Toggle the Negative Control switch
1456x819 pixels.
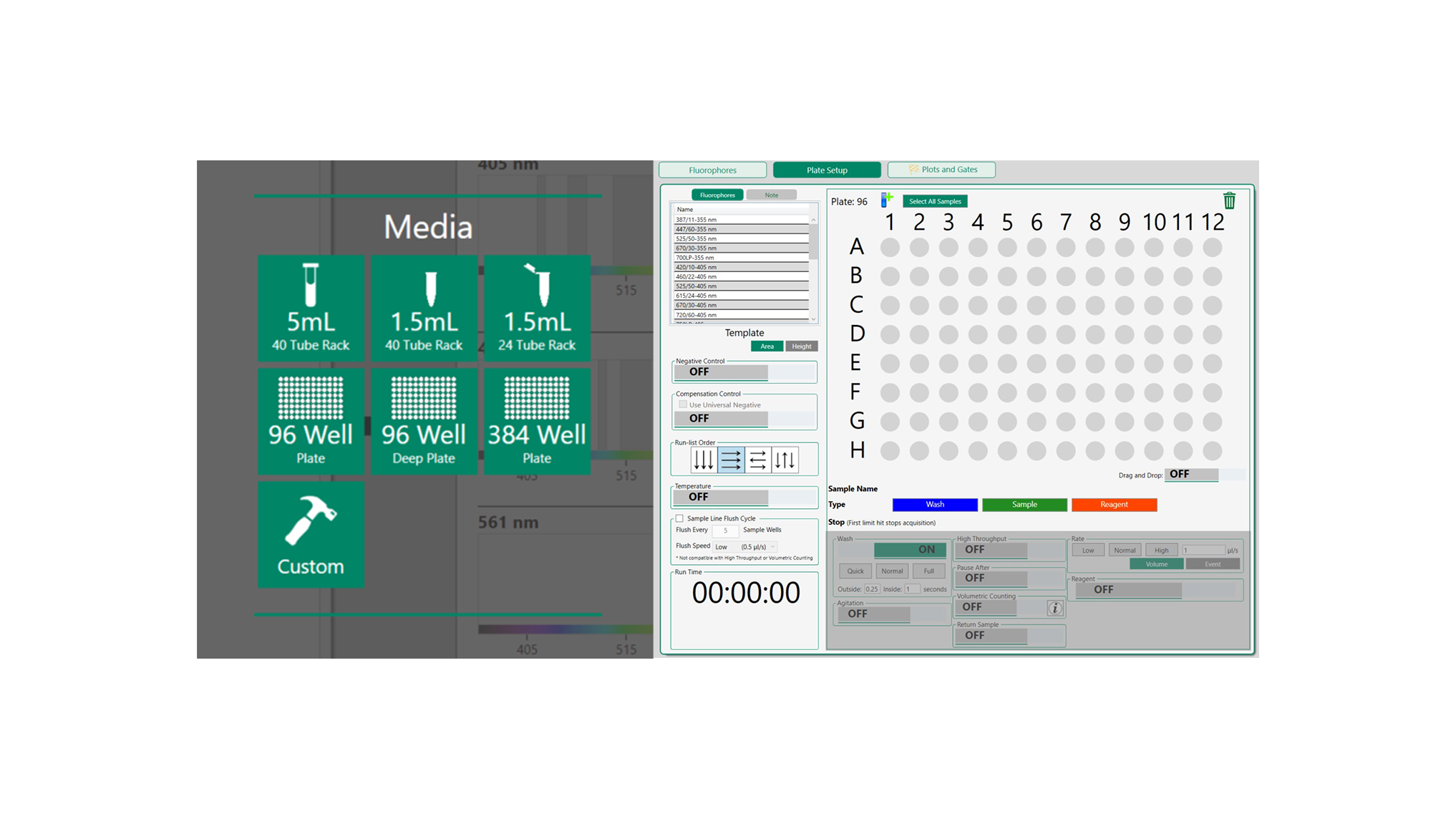point(719,372)
